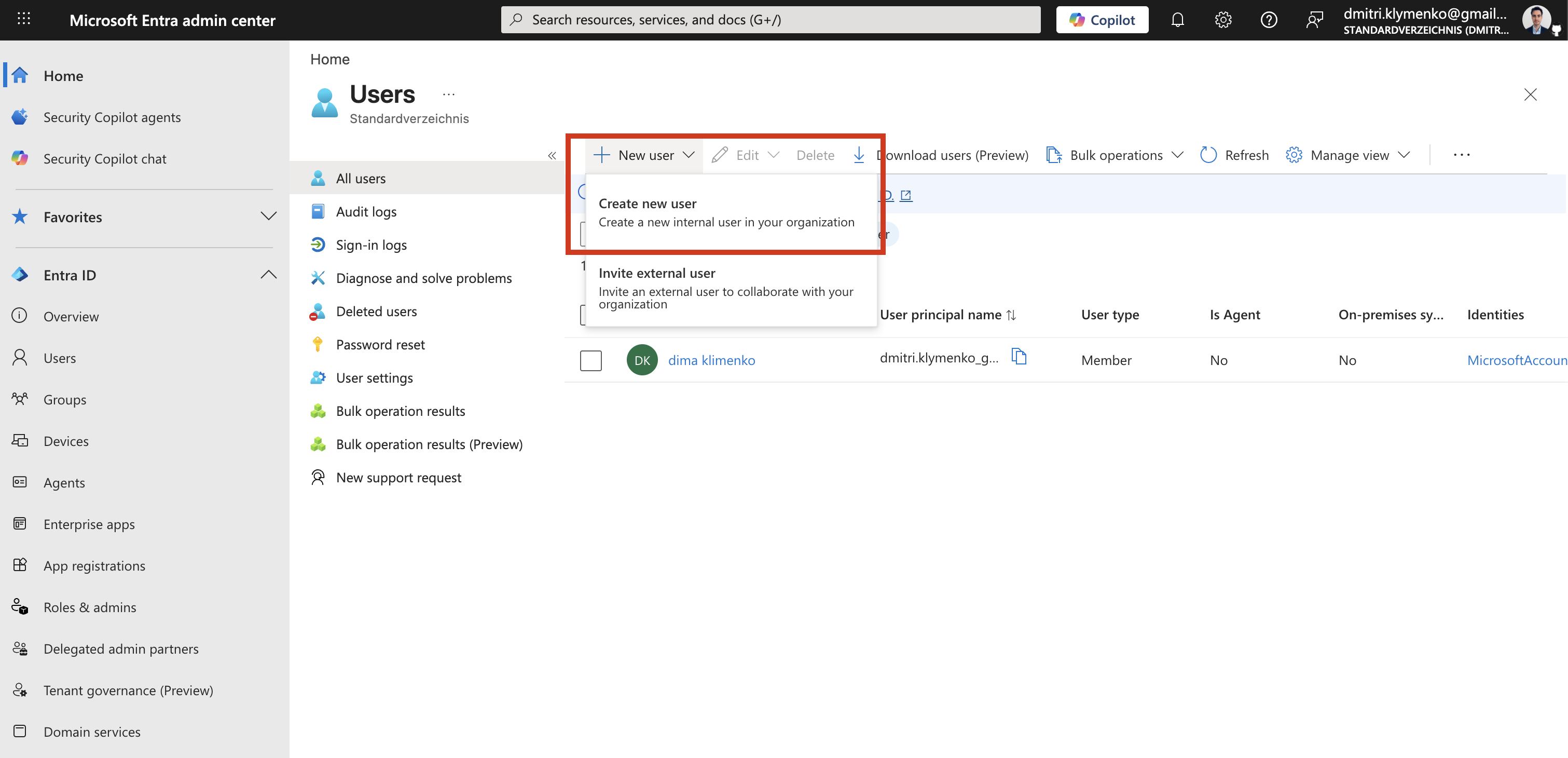Click the Home breadcrumb link
The width and height of the screenshot is (1568, 758).
click(x=329, y=59)
